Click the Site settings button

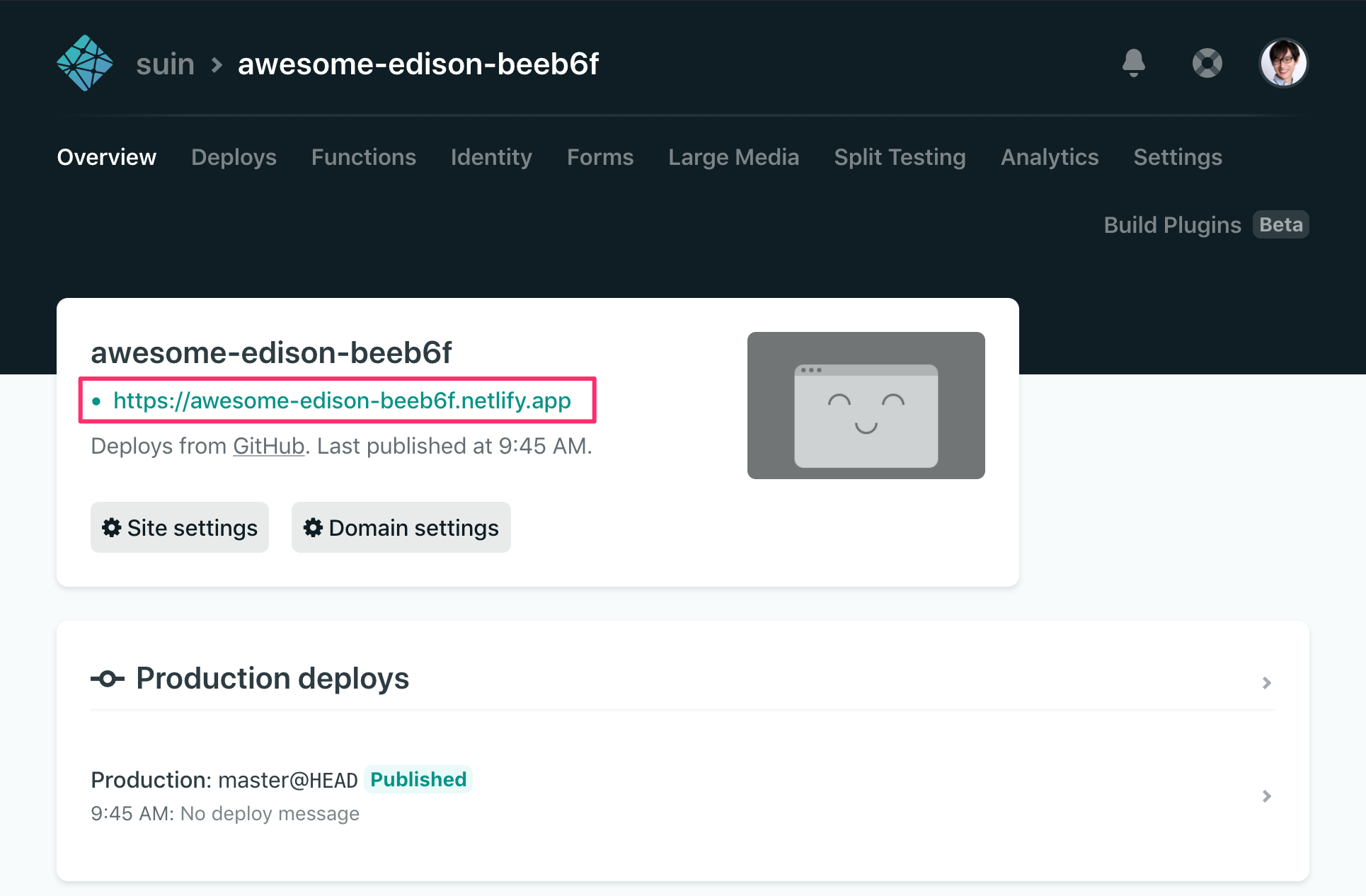tap(180, 527)
